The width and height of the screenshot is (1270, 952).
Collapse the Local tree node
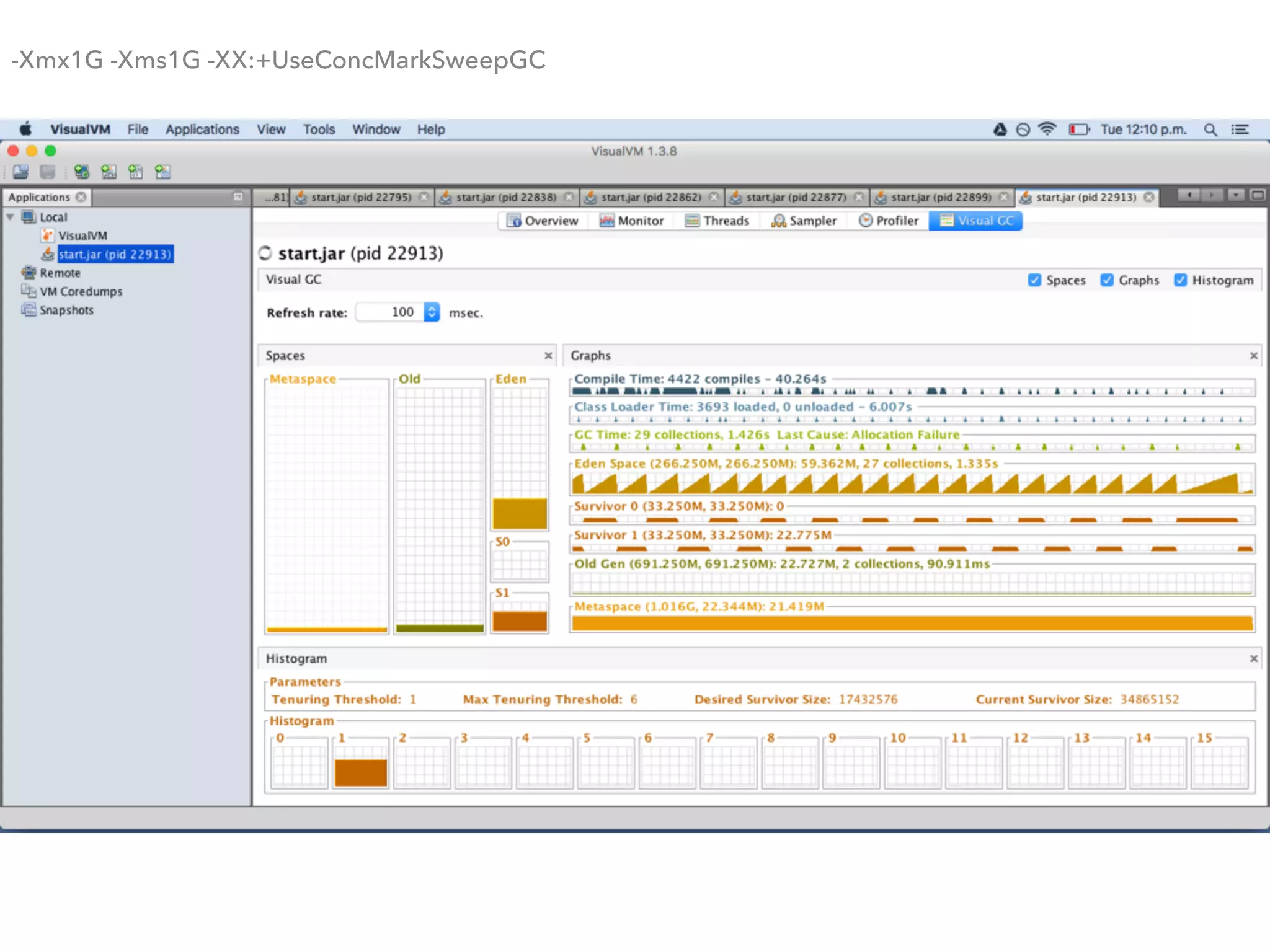click(x=10, y=218)
